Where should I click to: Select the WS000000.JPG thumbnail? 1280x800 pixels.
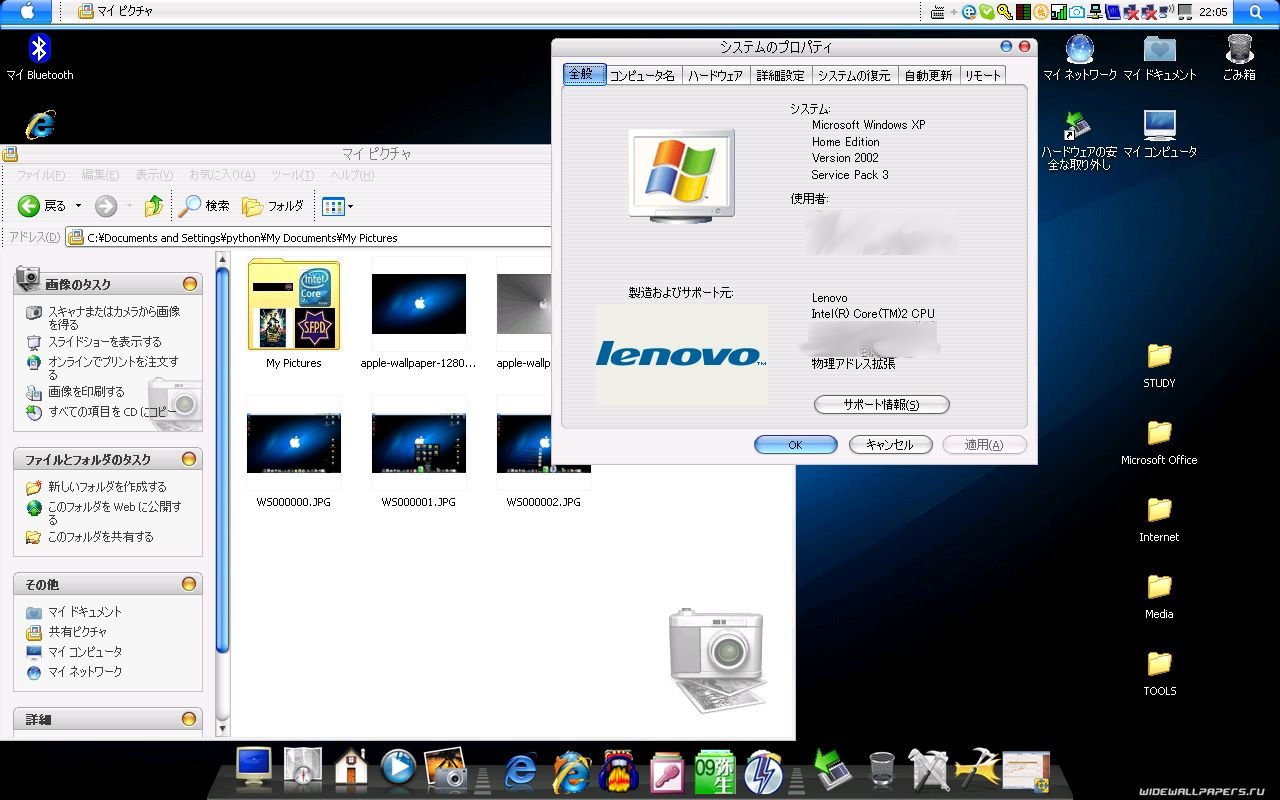coord(294,443)
